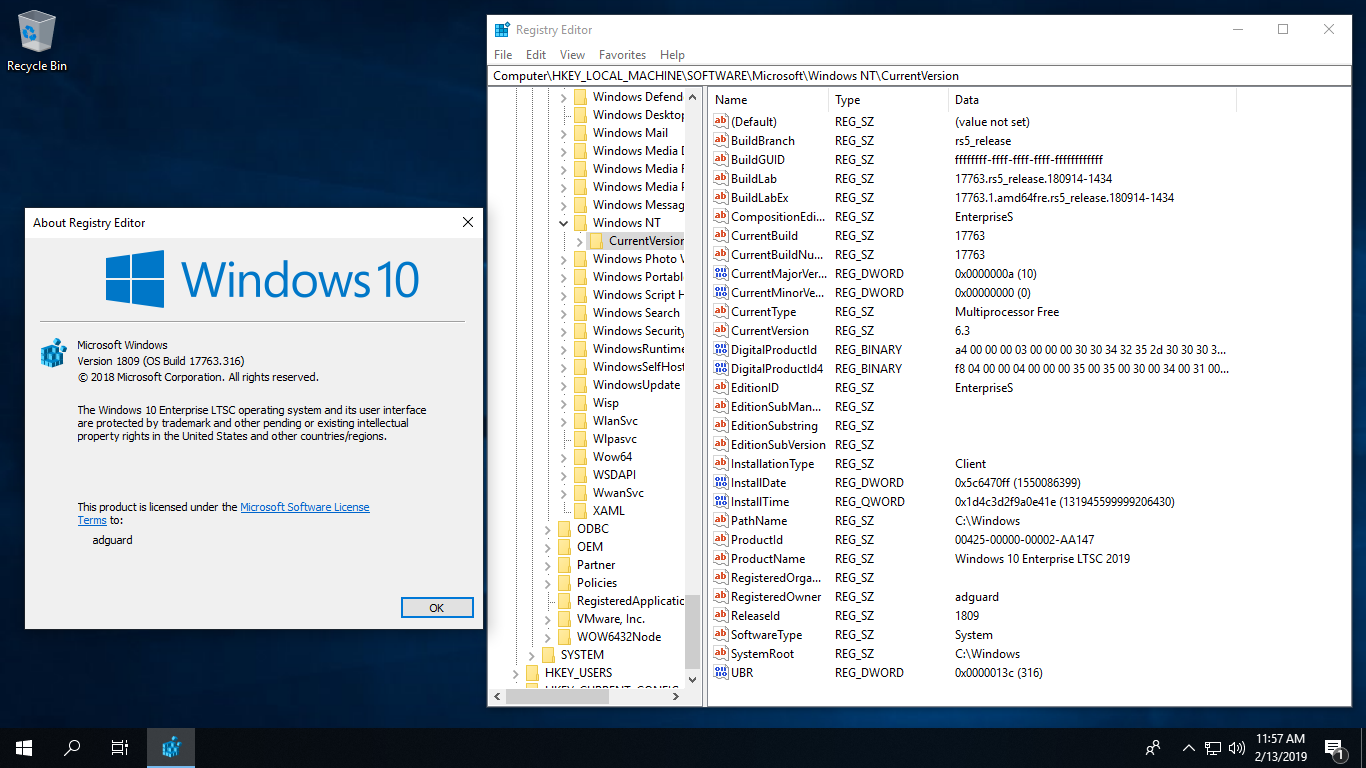Click the network status tray icon
The image size is (1366, 768).
1213,747
